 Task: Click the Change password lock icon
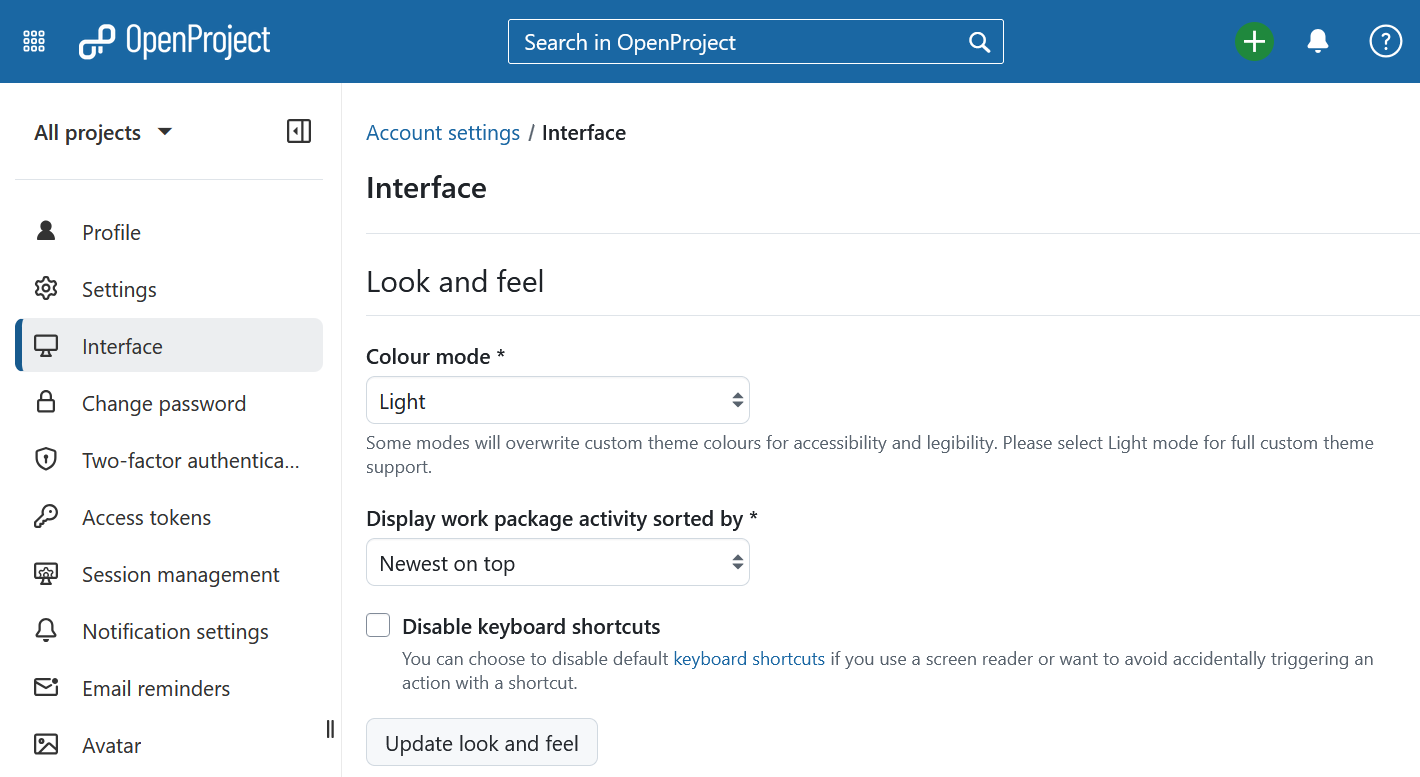tap(46, 402)
